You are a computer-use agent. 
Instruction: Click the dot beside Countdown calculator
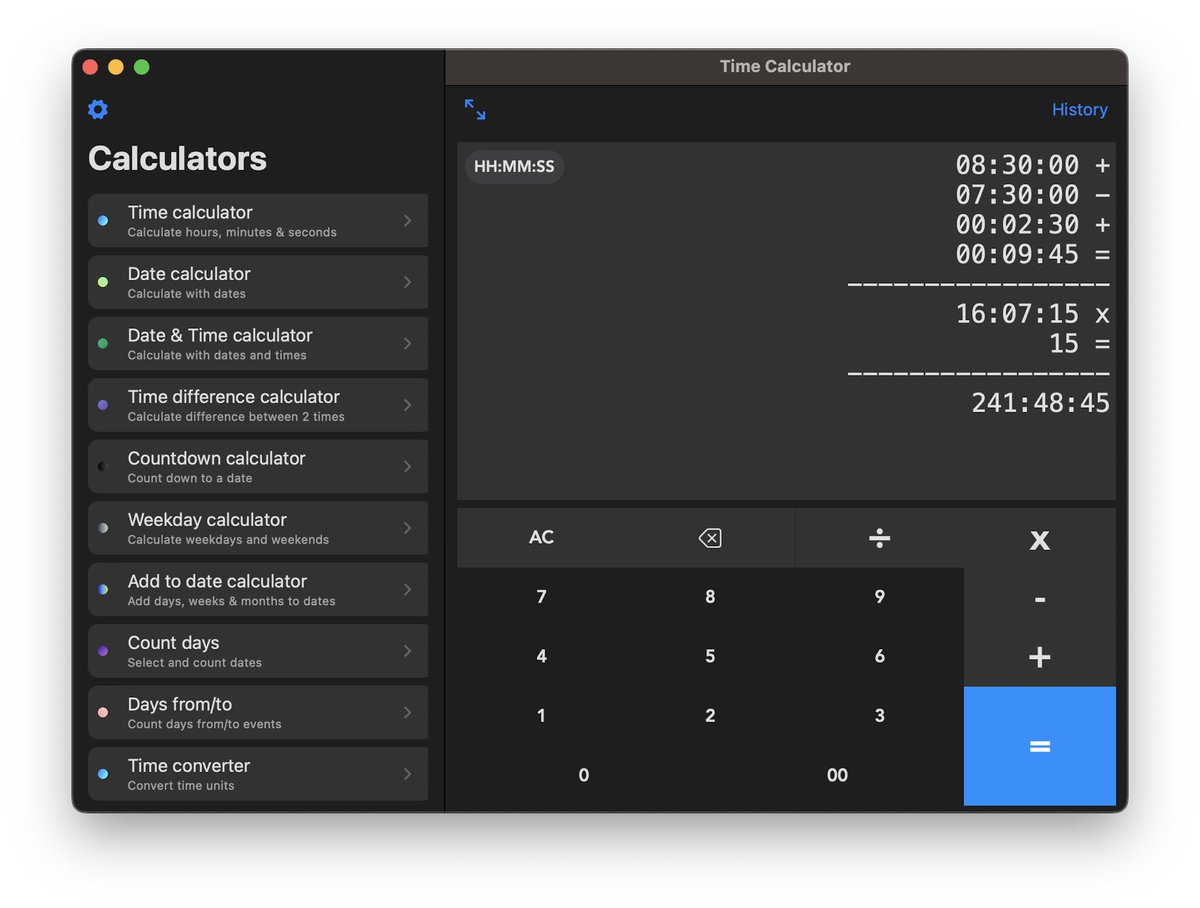[x=103, y=467]
